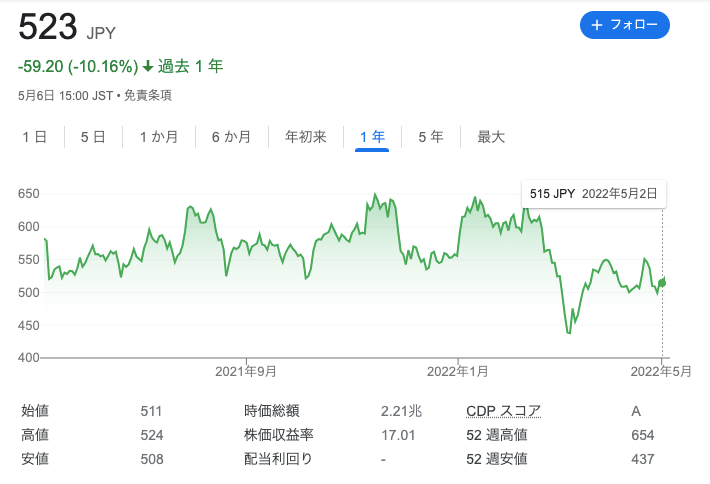Click the 時価総額 value 2.21兆
The width and height of the screenshot is (710, 484).
coord(402,411)
